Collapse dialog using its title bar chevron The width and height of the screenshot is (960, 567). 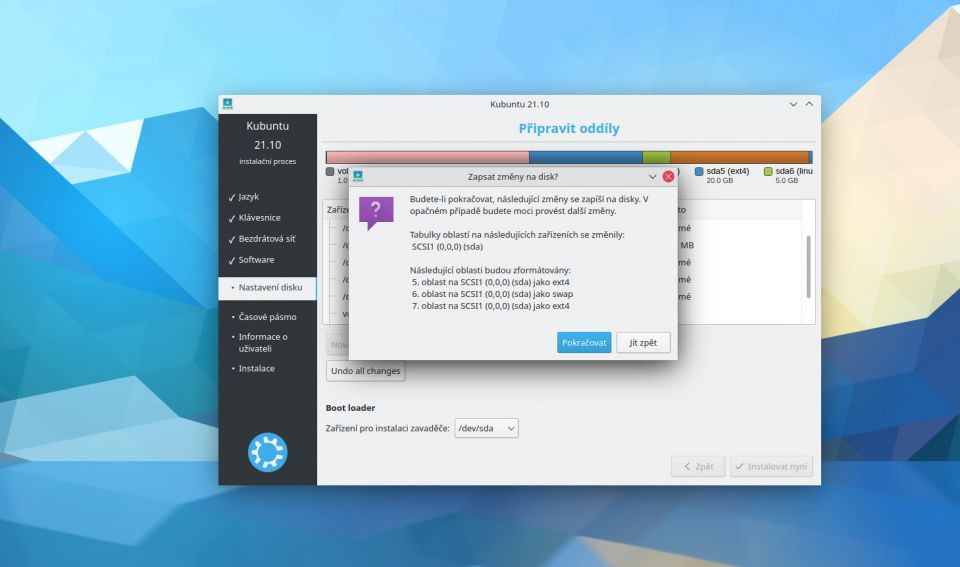(652, 176)
